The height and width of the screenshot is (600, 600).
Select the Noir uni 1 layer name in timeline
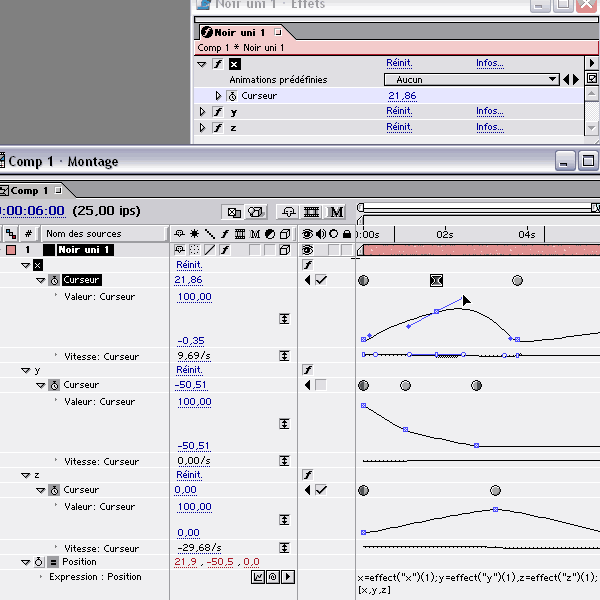tap(84, 250)
